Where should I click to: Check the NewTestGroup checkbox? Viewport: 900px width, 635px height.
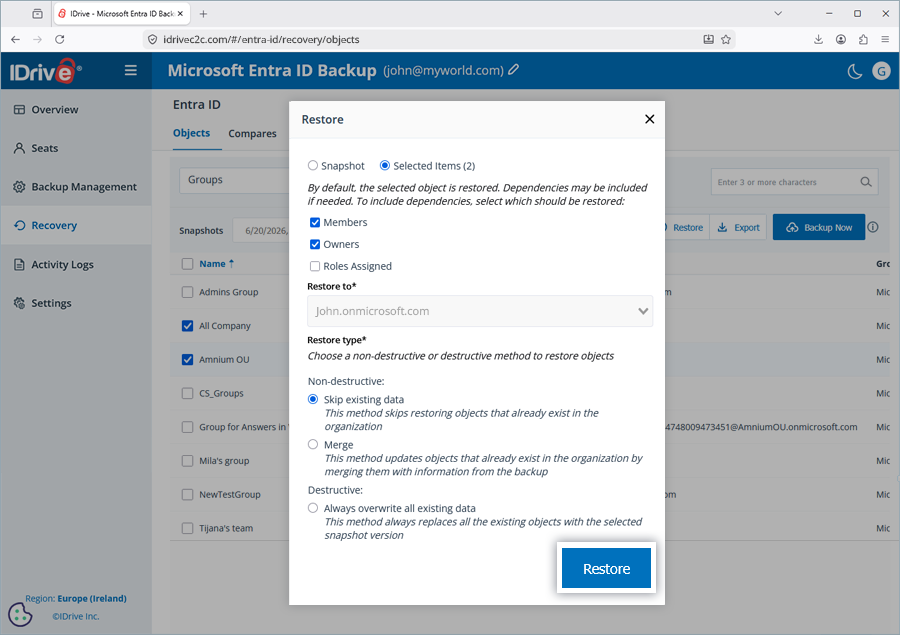pos(187,494)
